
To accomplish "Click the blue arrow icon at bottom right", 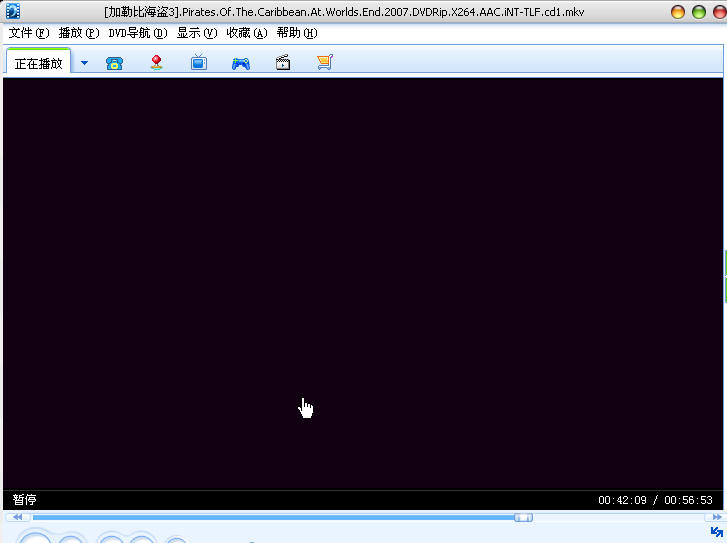I will (x=716, y=532).
